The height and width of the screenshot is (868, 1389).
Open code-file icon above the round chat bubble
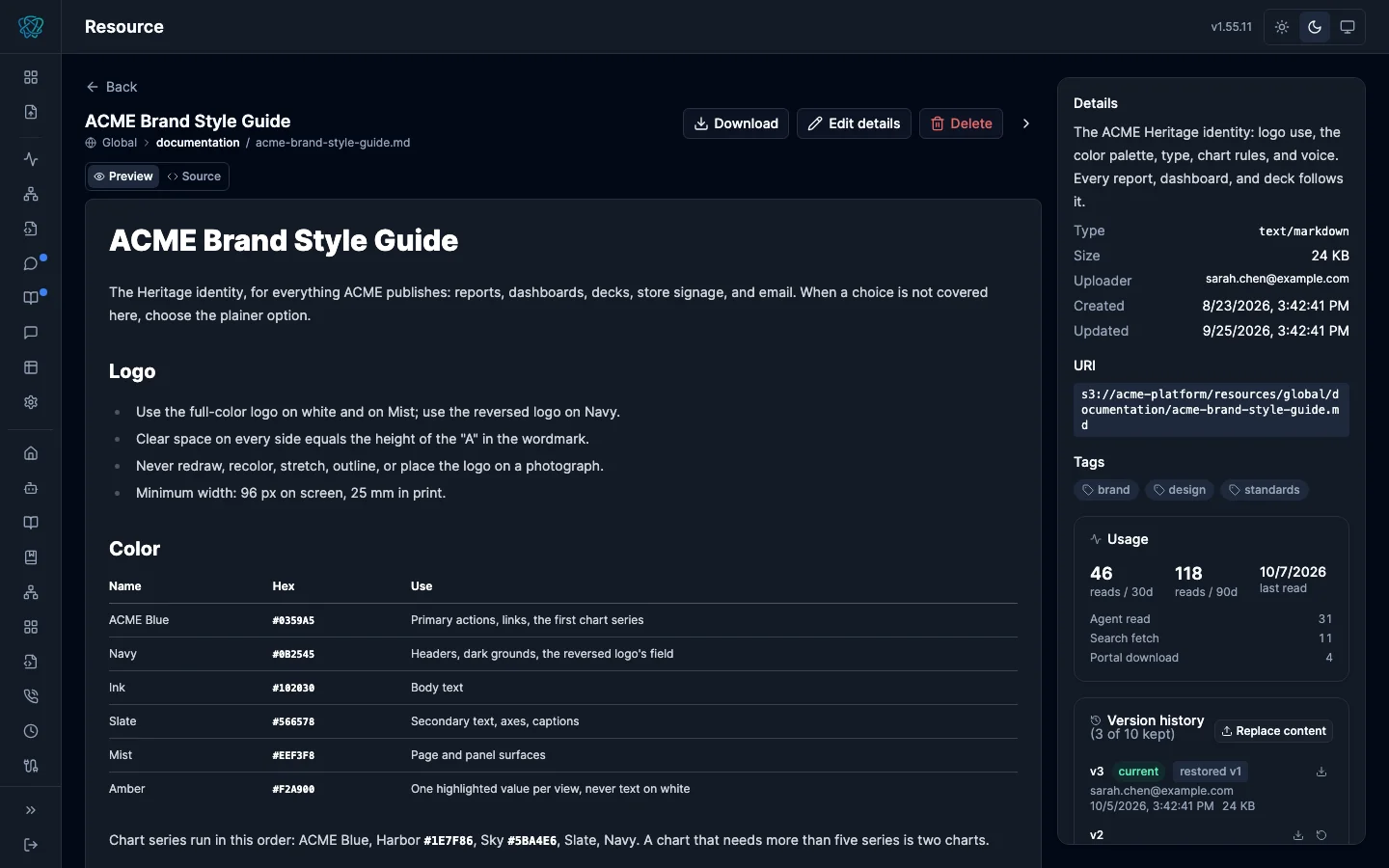pyautogui.click(x=31, y=229)
